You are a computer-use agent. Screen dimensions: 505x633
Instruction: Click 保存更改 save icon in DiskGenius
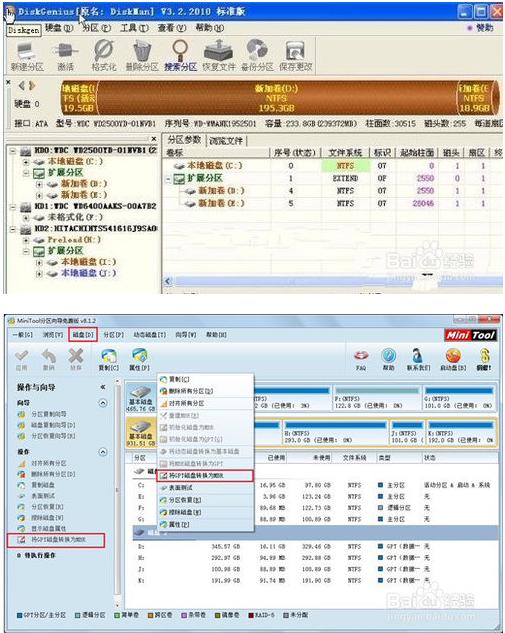coord(295,51)
